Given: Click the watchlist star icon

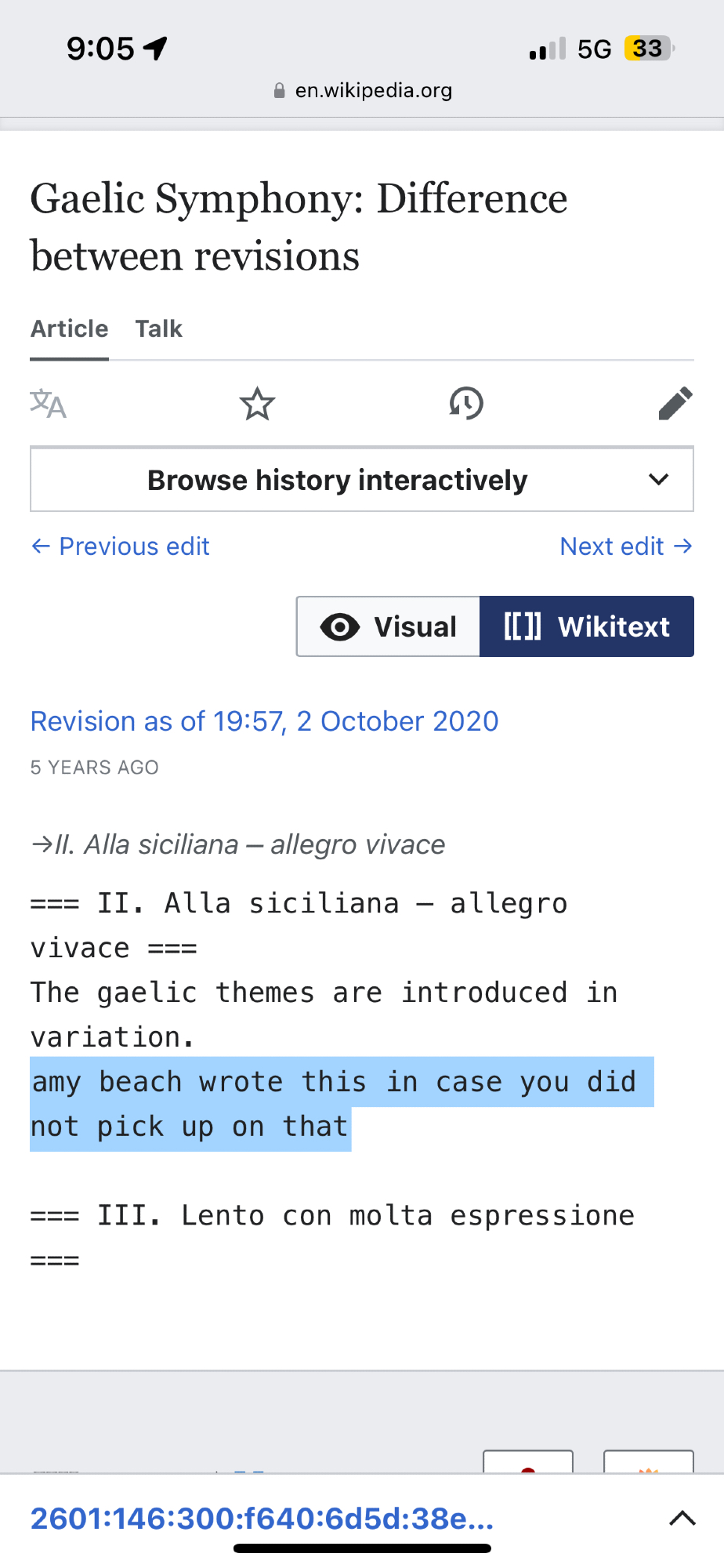Looking at the screenshot, I should pos(257,405).
